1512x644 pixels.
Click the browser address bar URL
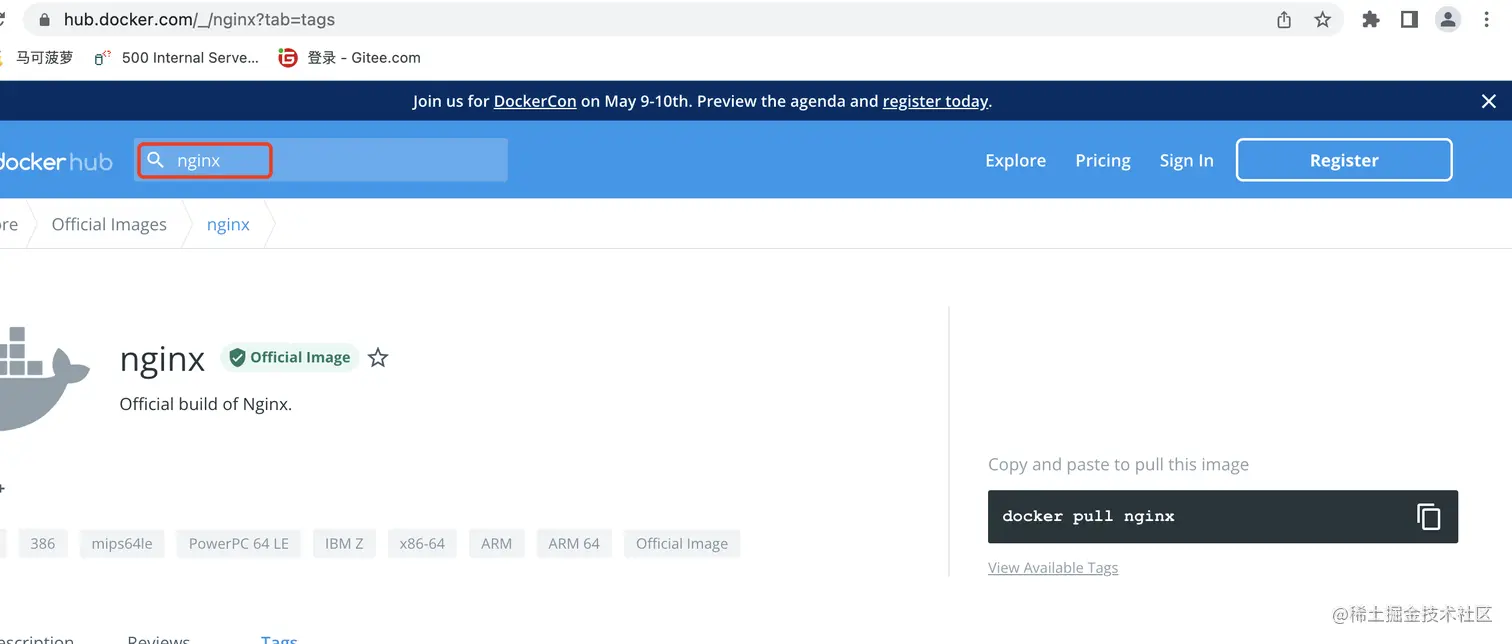tap(199, 20)
